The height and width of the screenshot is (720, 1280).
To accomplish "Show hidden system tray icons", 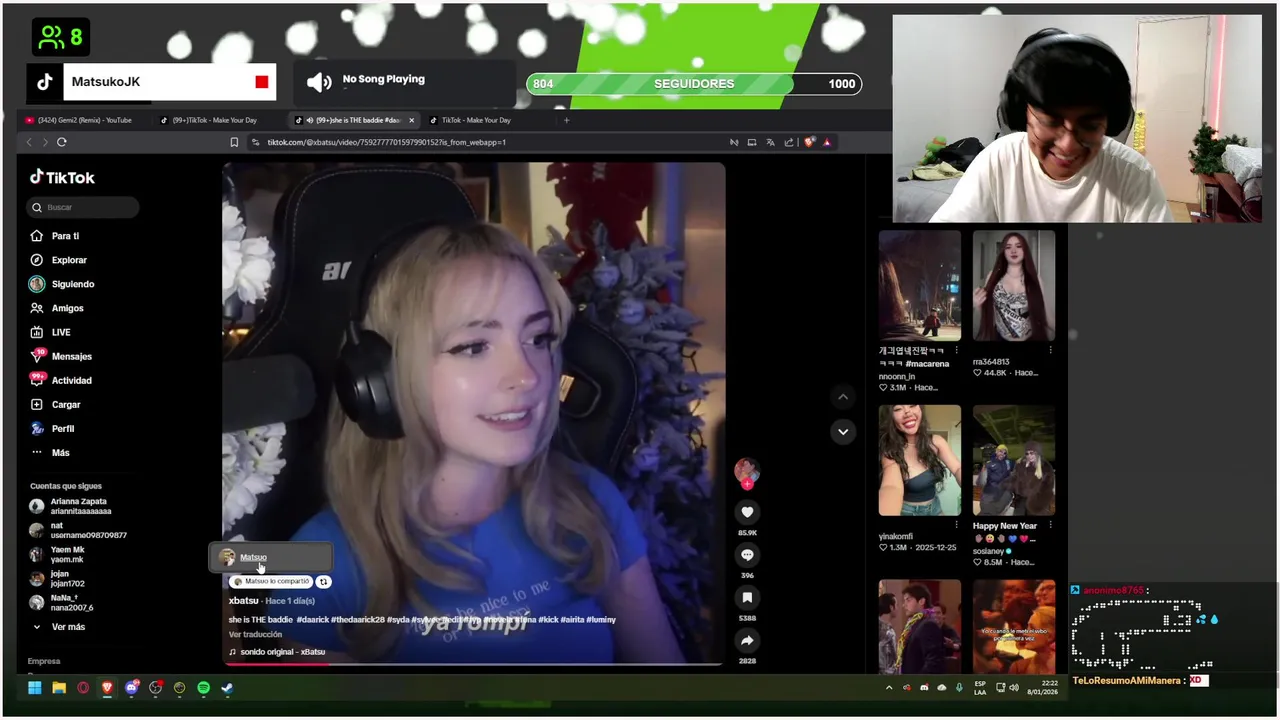I will pos(889,688).
